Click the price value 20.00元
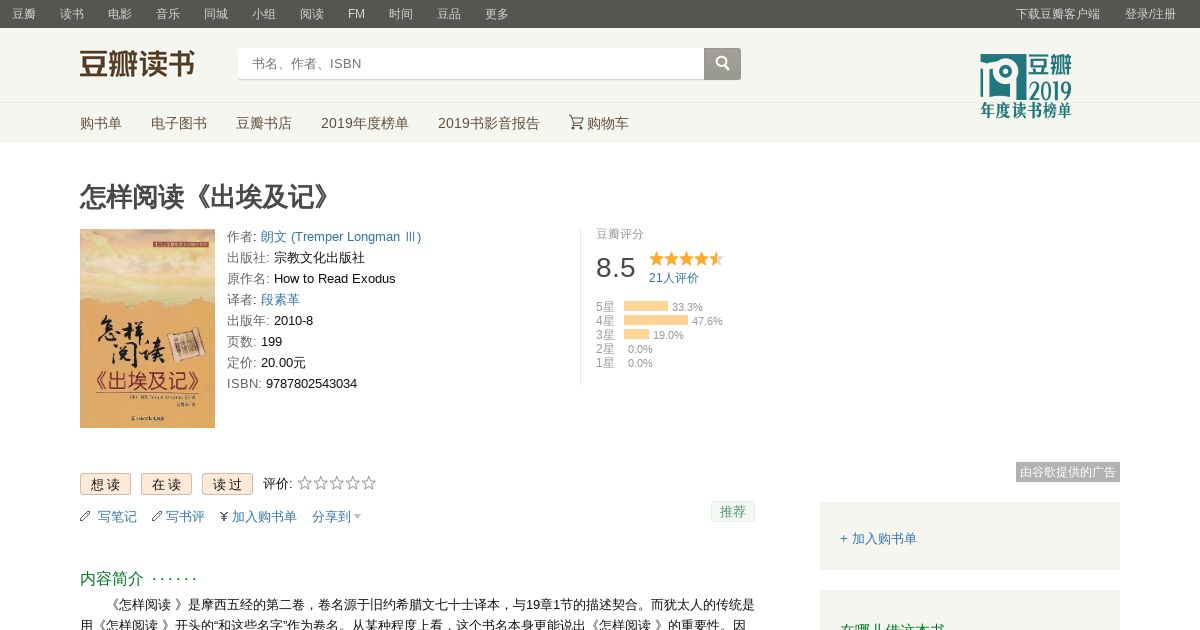1200x630 pixels. click(283, 362)
